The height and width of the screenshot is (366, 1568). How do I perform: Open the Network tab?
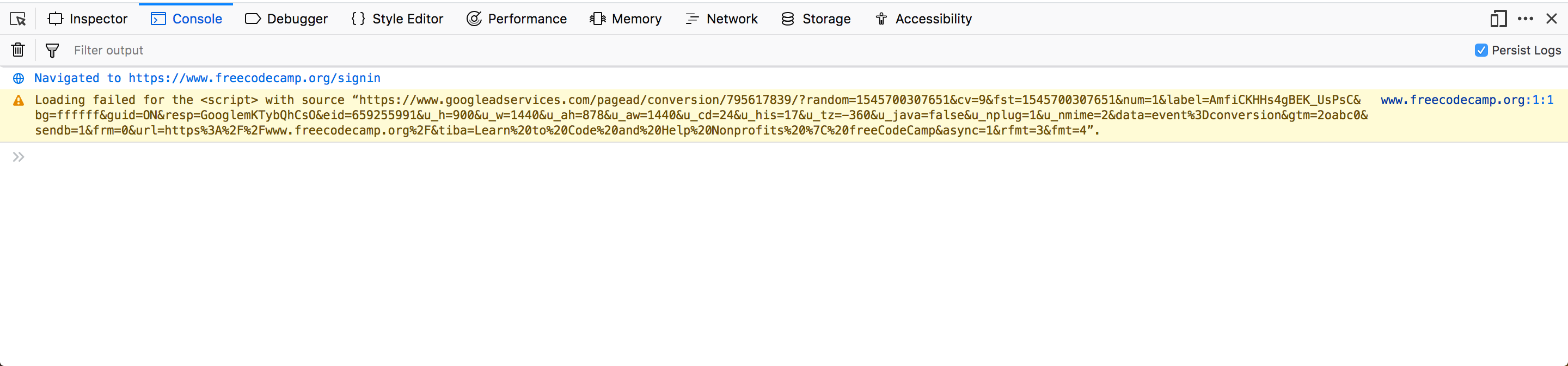point(721,19)
